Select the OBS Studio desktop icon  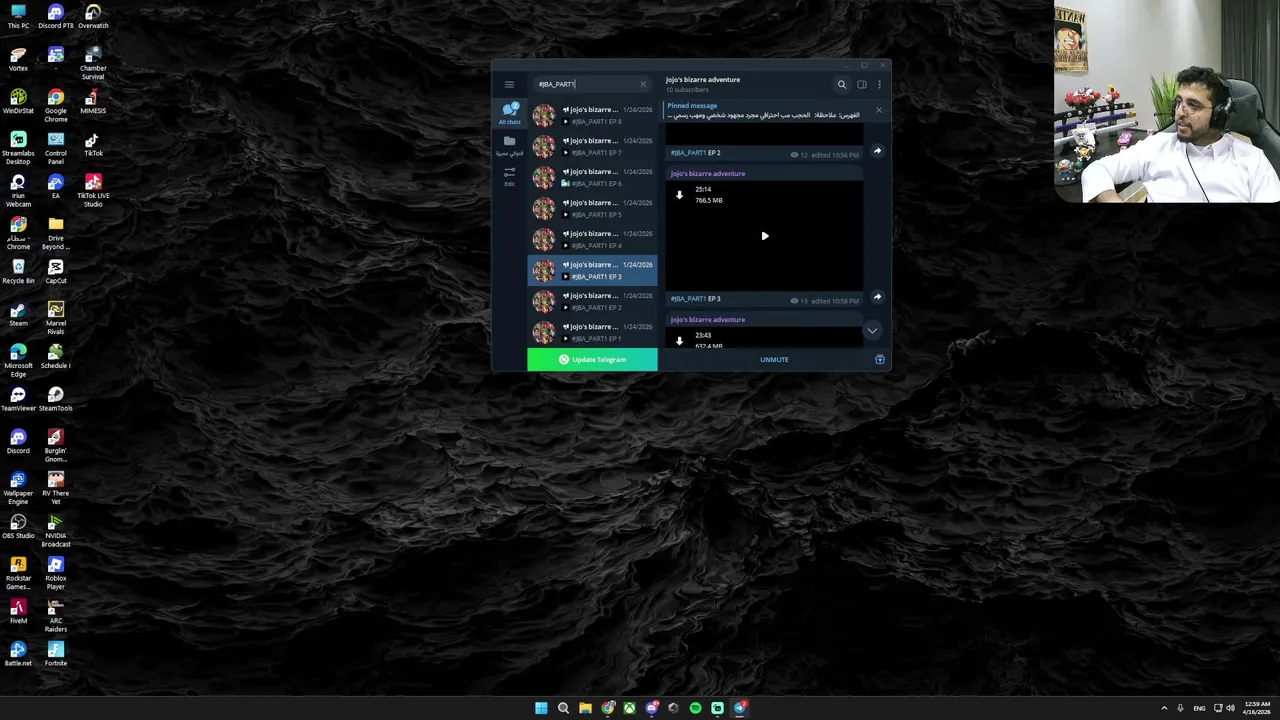(18, 527)
